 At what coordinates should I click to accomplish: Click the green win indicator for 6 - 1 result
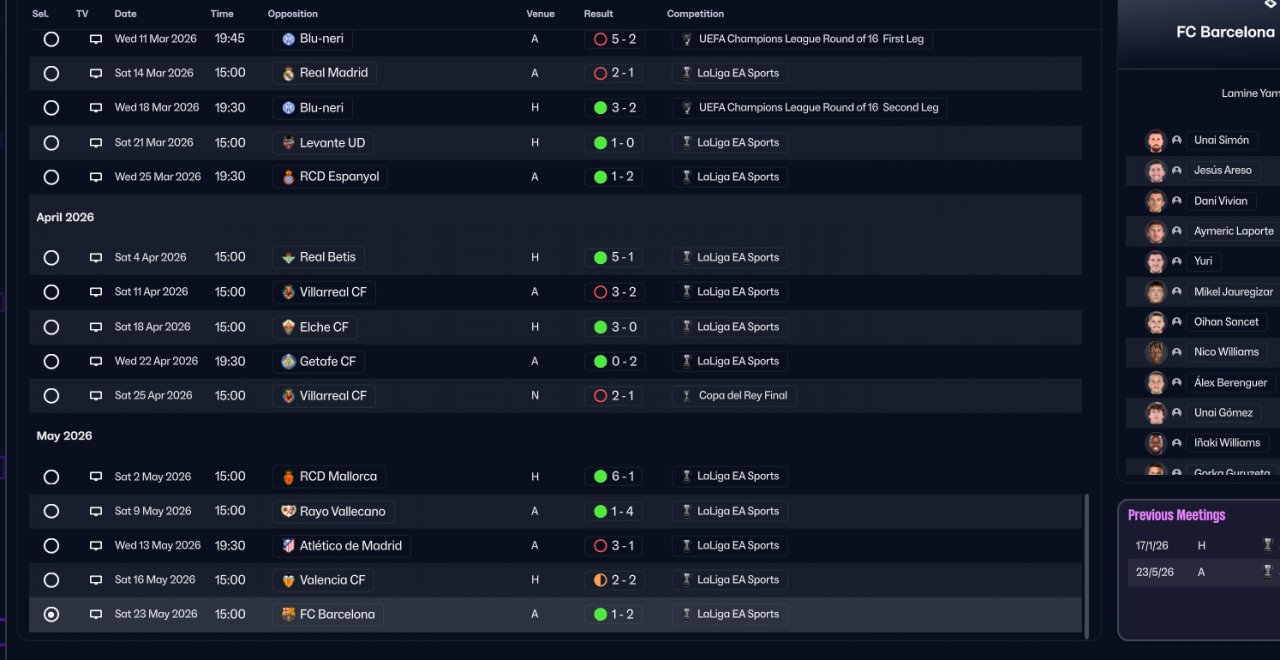(600, 477)
